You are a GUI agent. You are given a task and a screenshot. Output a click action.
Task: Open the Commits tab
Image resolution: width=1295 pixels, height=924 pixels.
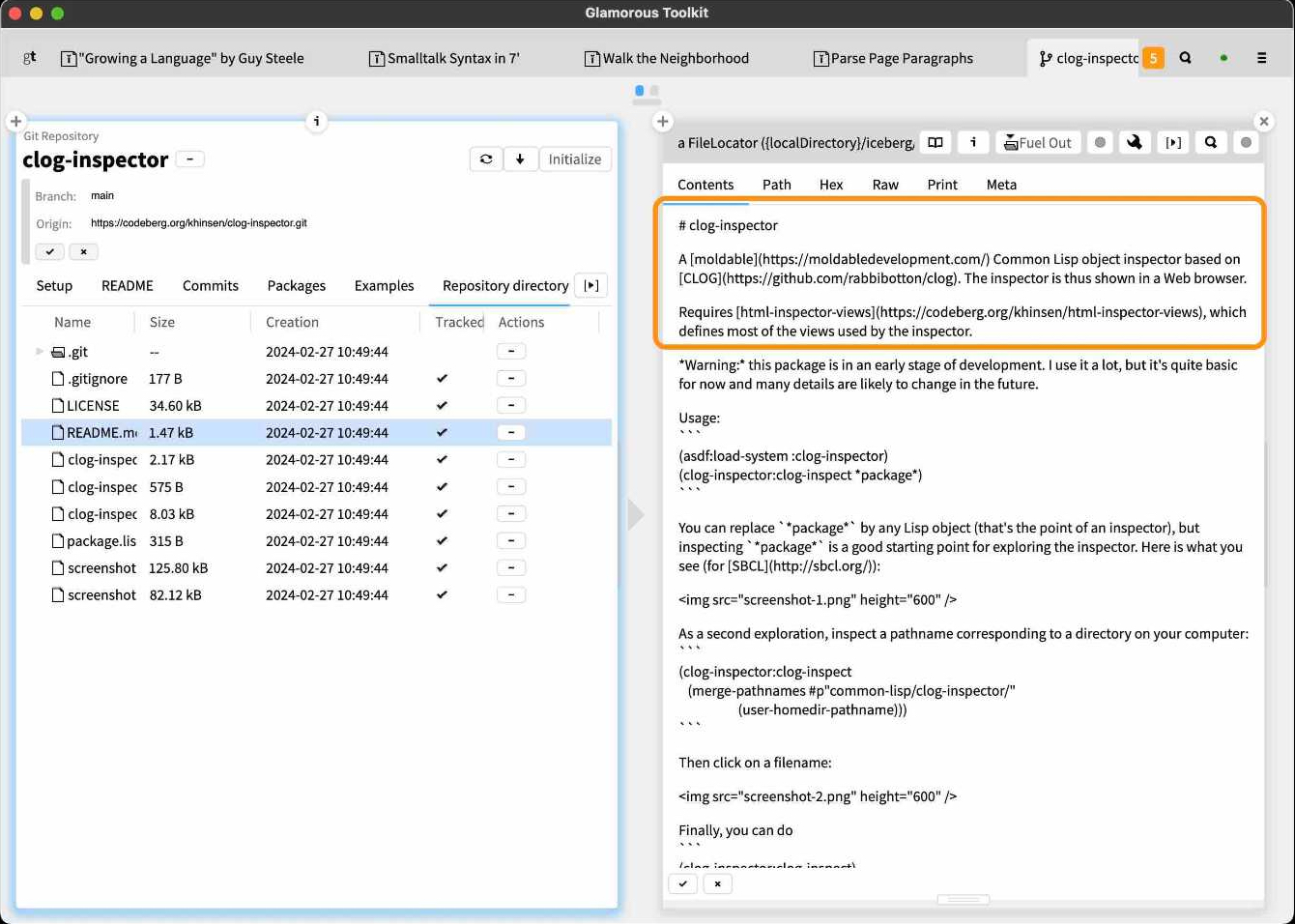click(211, 285)
